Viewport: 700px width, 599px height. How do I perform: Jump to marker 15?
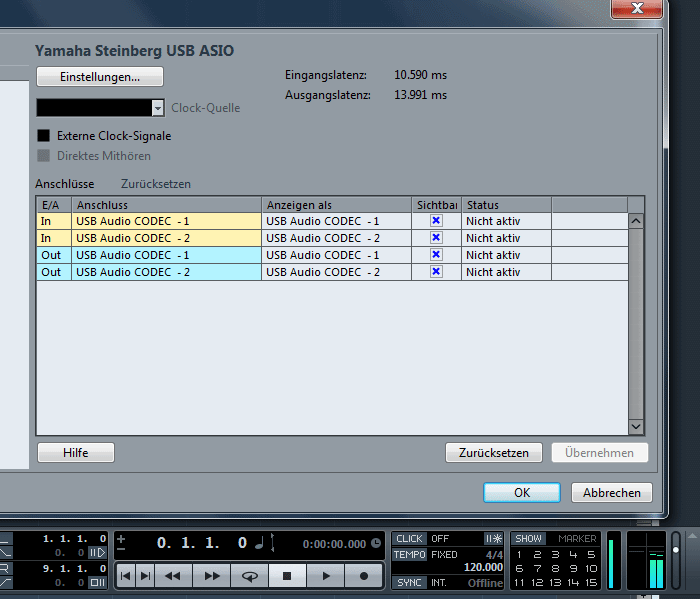click(x=591, y=582)
